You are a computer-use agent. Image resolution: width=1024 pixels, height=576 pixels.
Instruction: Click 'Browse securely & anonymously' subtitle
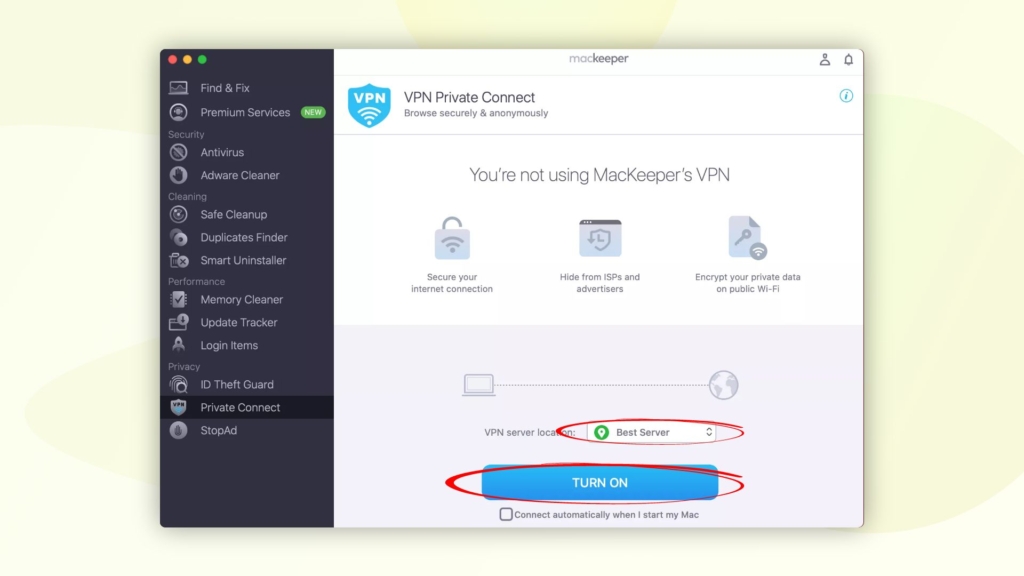click(476, 113)
